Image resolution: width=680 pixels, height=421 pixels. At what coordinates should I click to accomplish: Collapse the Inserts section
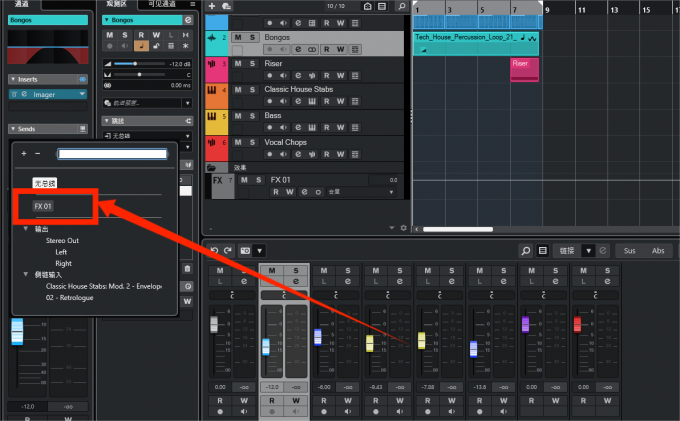[13, 79]
